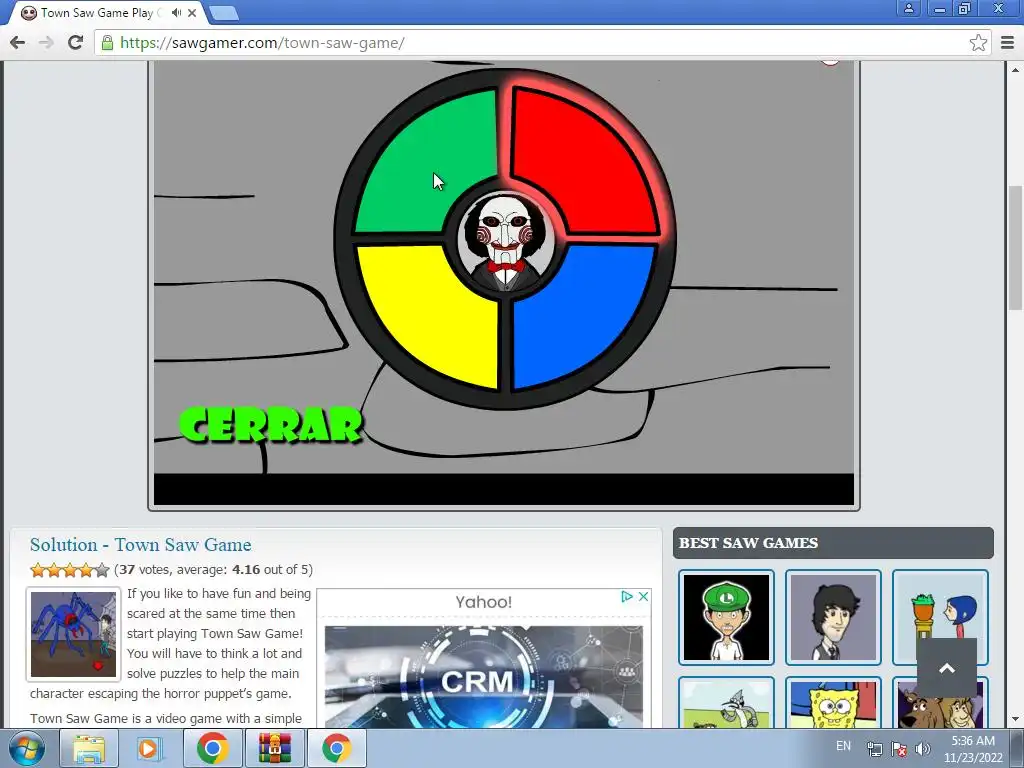Click the EN language indicator
The width and height of the screenshot is (1024, 768).
[843, 746]
